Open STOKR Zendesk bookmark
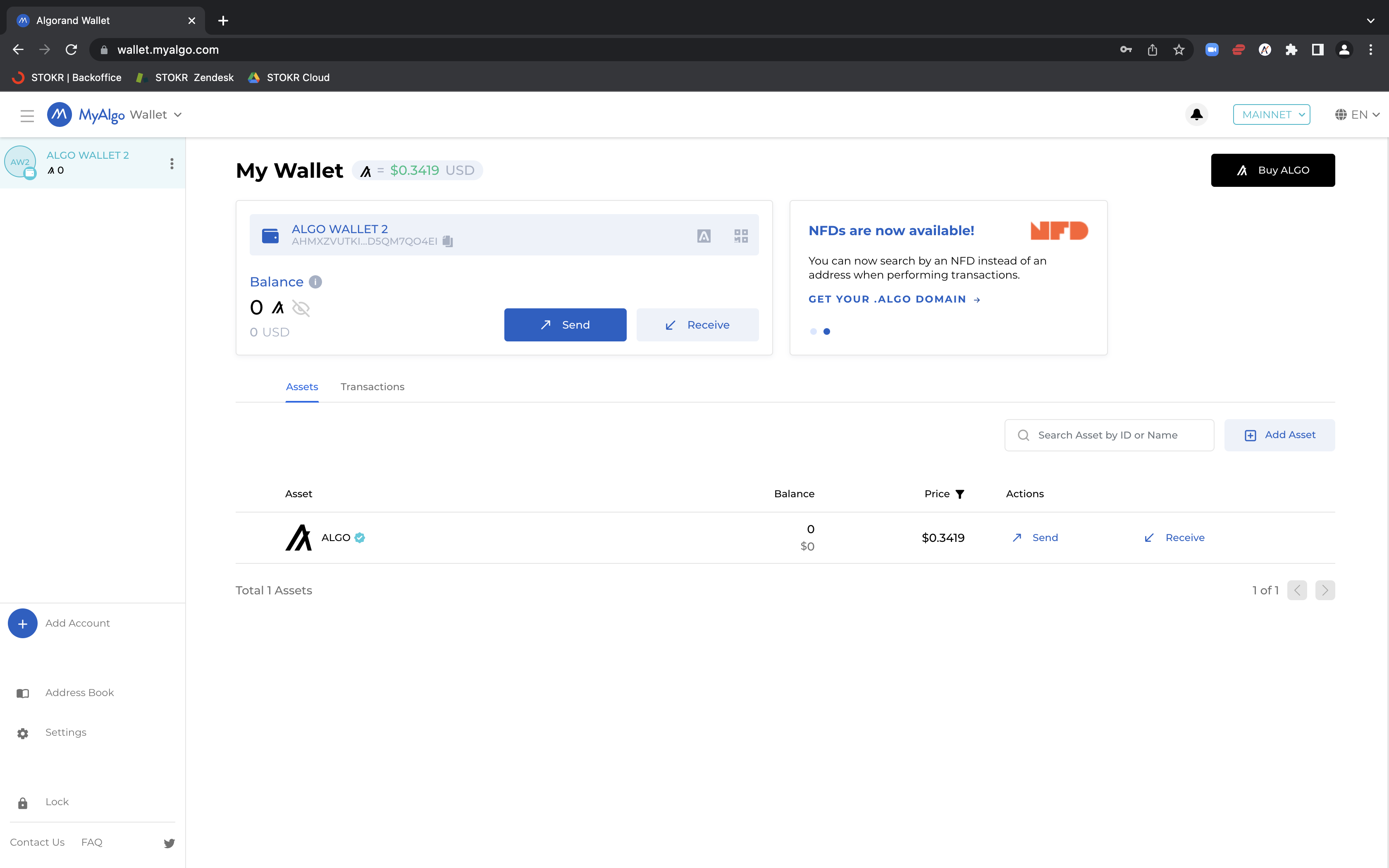1389x868 pixels. coord(185,78)
